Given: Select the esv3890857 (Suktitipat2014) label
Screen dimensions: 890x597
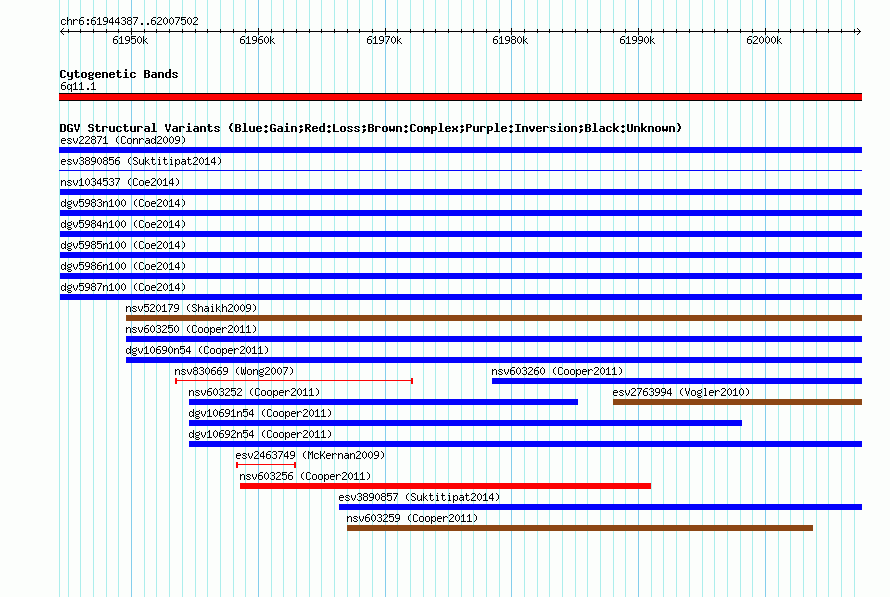Looking at the screenshot, I should 419,497.
